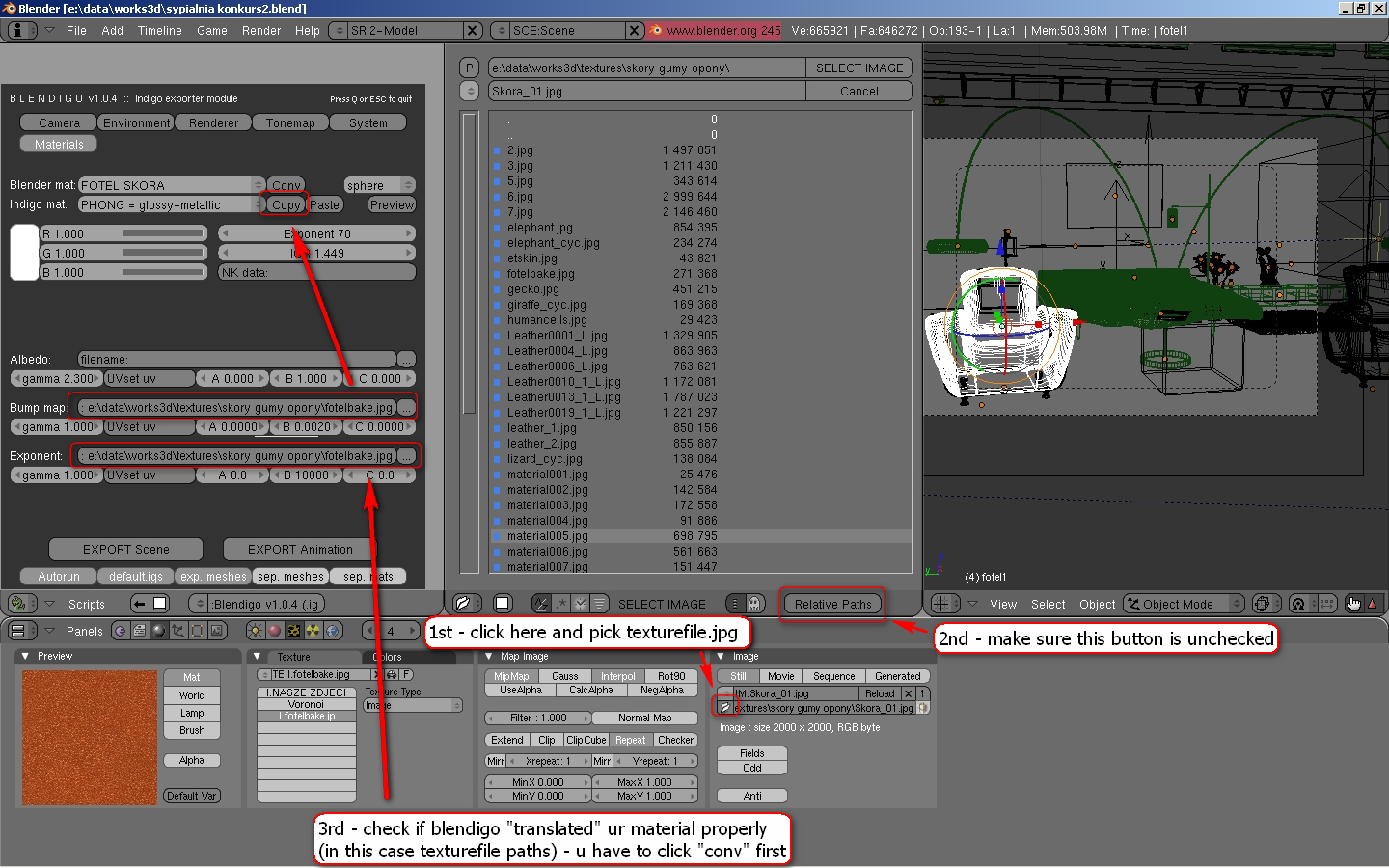This screenshot has height=868, width=1389.
Task: Click the hand manipulator icon in 3D header
Action: 1353,604
